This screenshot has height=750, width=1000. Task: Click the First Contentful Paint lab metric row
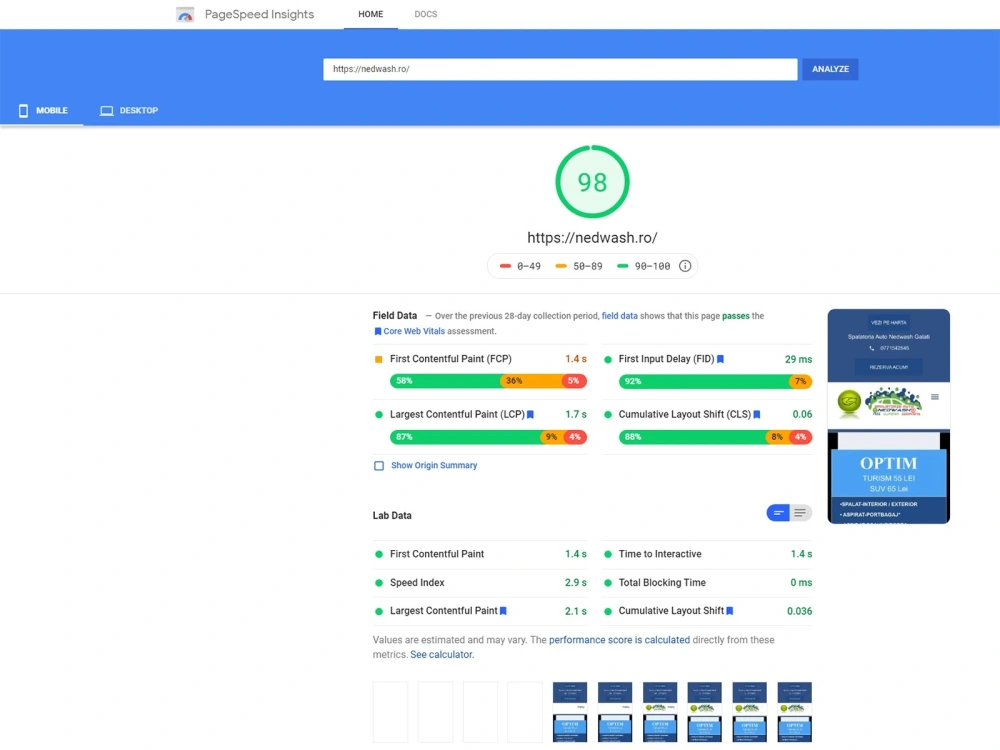pos(480,554)
